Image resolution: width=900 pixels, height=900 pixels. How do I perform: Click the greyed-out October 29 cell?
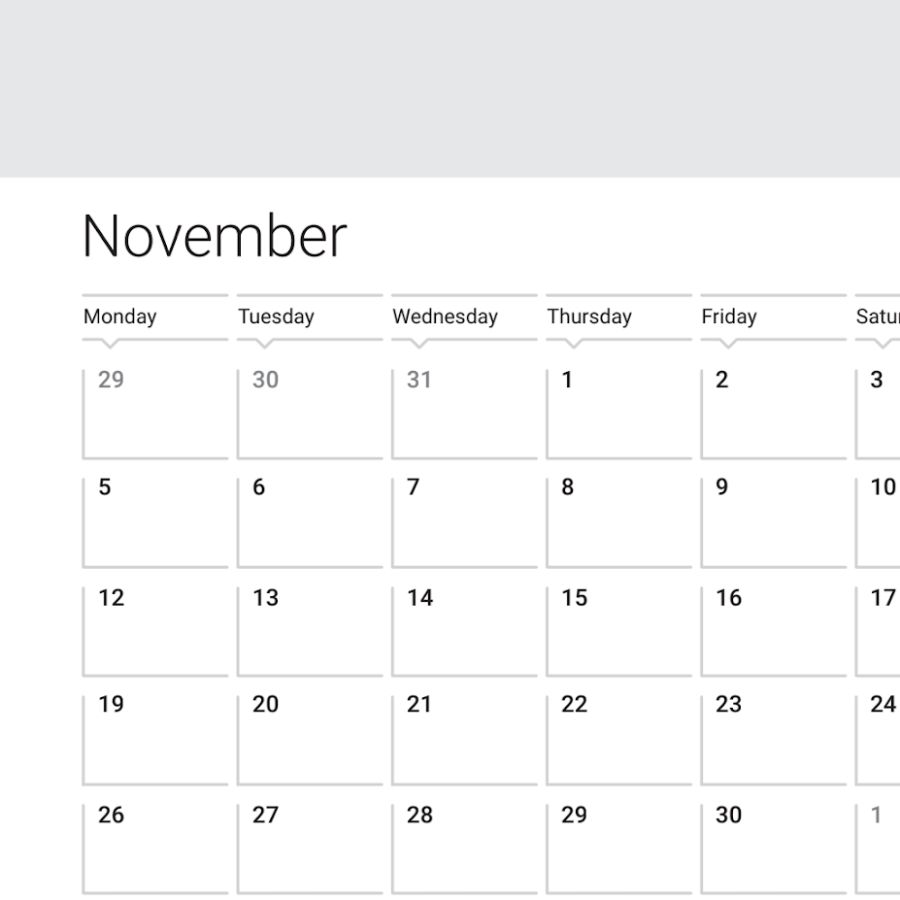click(155, 413)
